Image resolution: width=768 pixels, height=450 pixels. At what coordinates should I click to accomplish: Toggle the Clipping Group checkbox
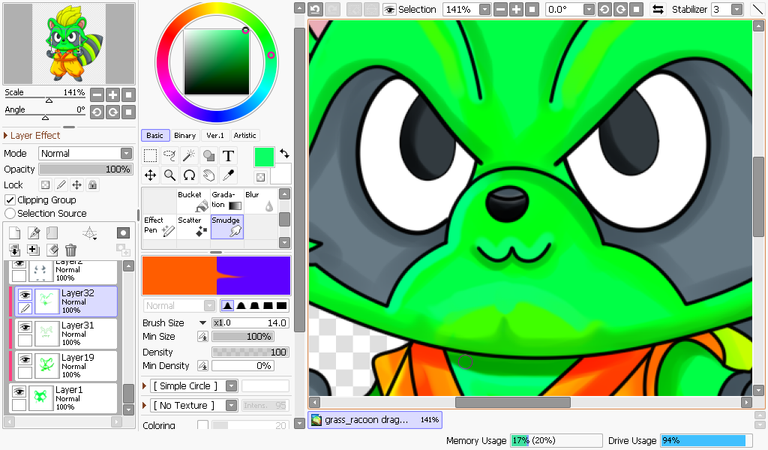point(10,200)
